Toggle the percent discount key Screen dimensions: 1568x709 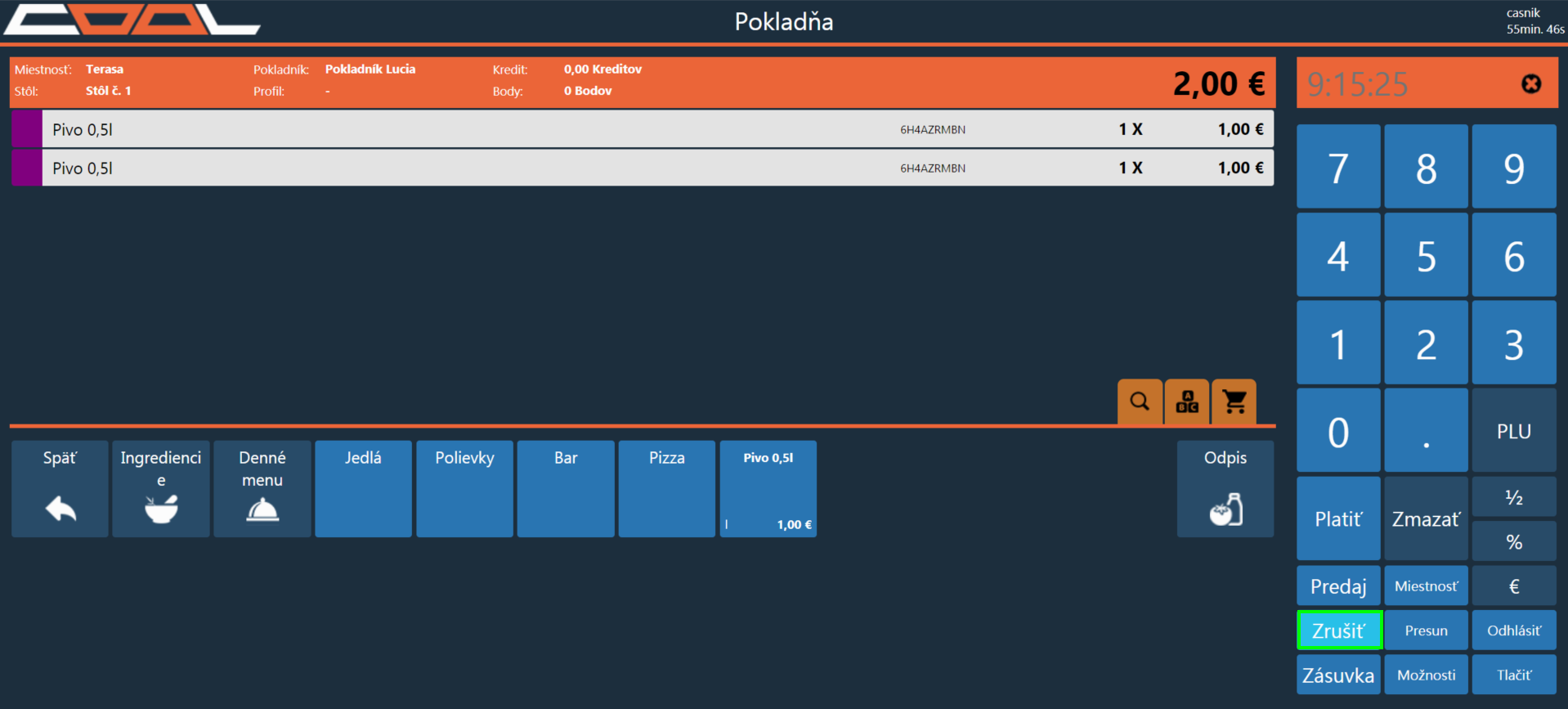(x=1513, y=542)
